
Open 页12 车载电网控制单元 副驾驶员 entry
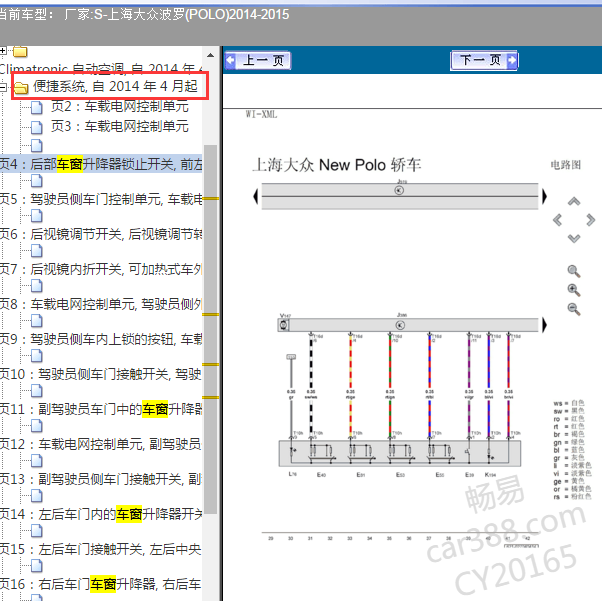coord(101,444)
